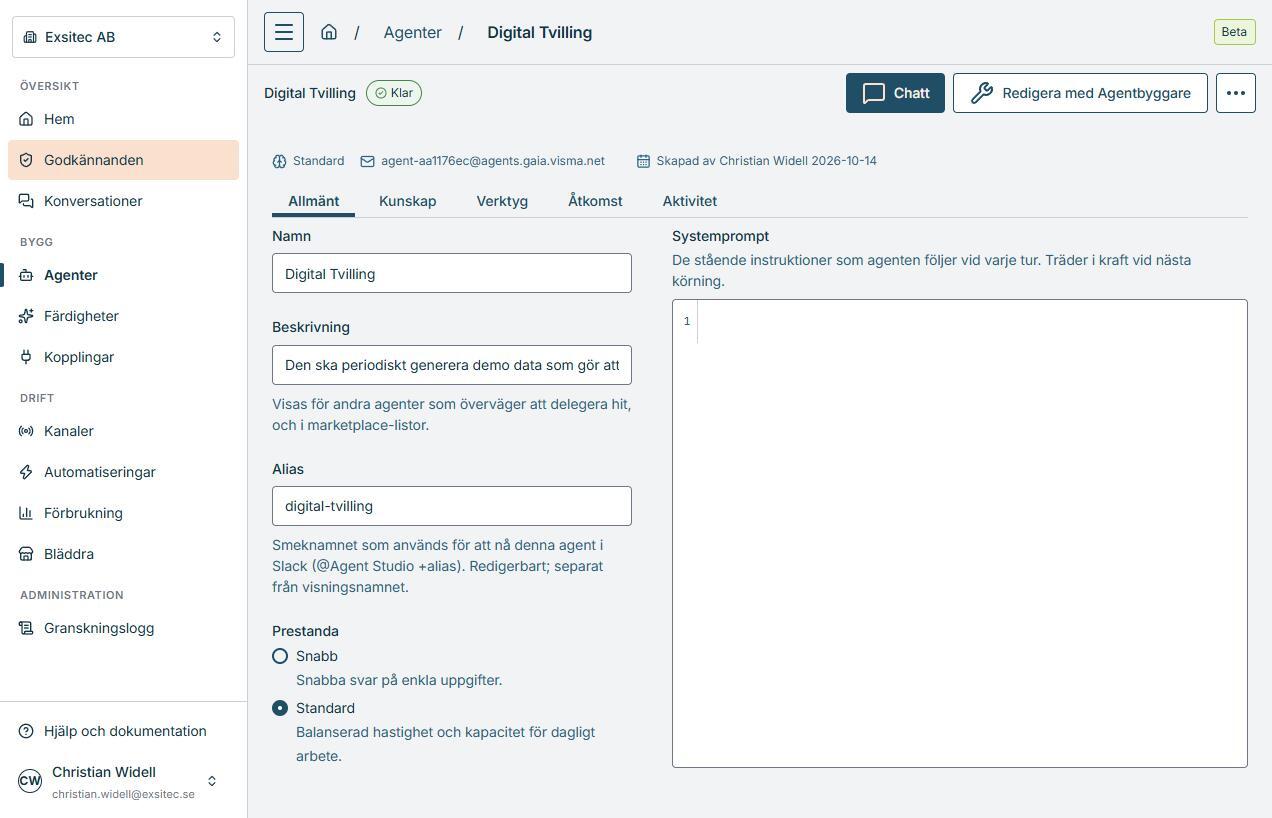1272x818 pixels.
Task: Open the more options ellipsis menu
Action: coord(1236,93)
